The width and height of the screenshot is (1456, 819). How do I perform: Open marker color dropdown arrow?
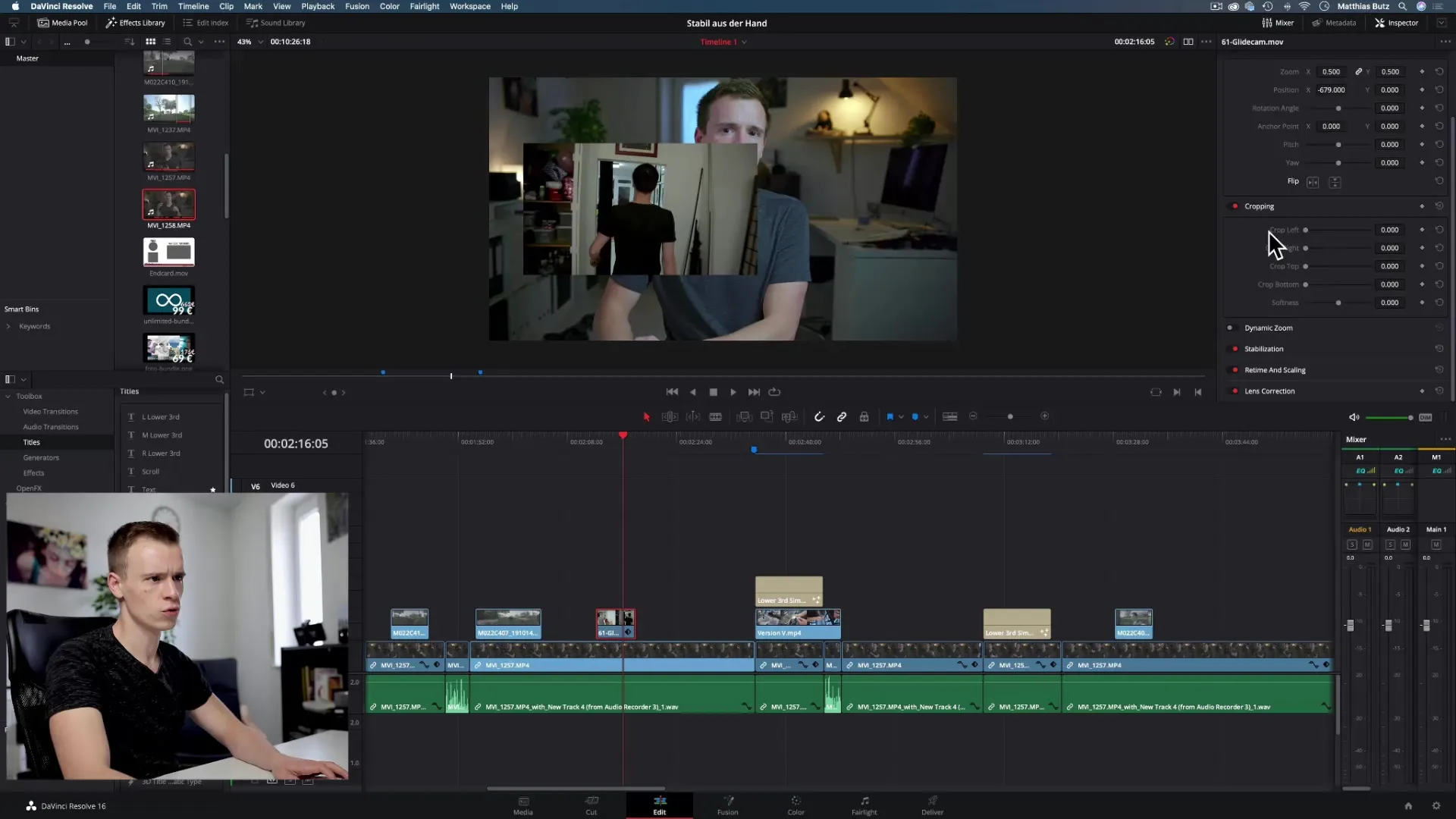point(926,416)
